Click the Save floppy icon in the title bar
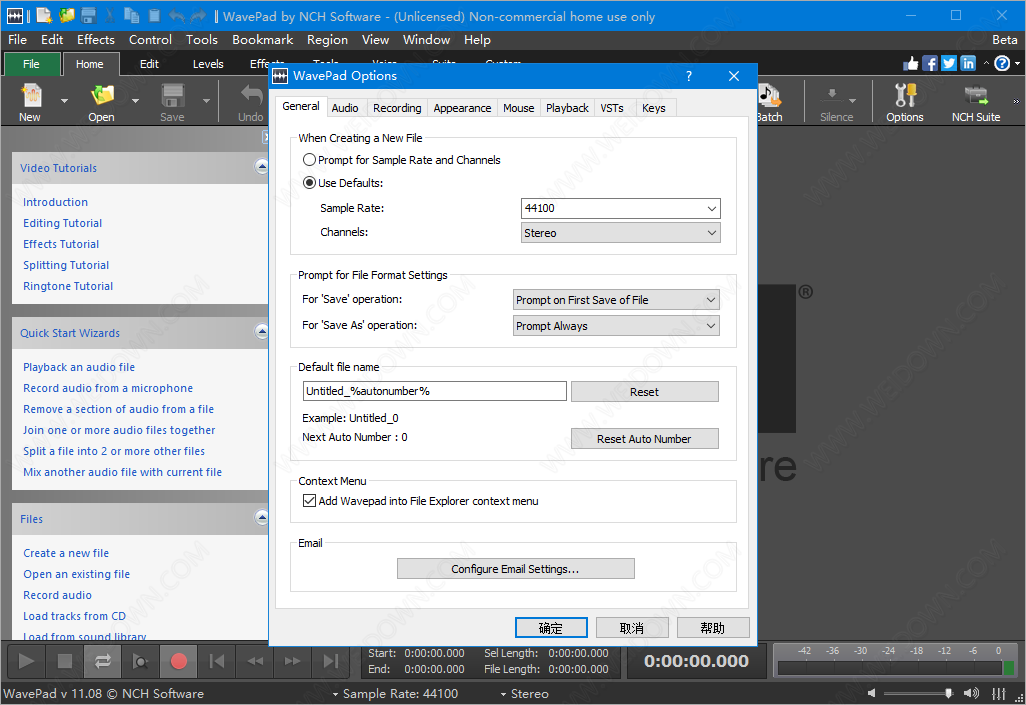This screenshot has width=1026, height=705. point(89,16)
